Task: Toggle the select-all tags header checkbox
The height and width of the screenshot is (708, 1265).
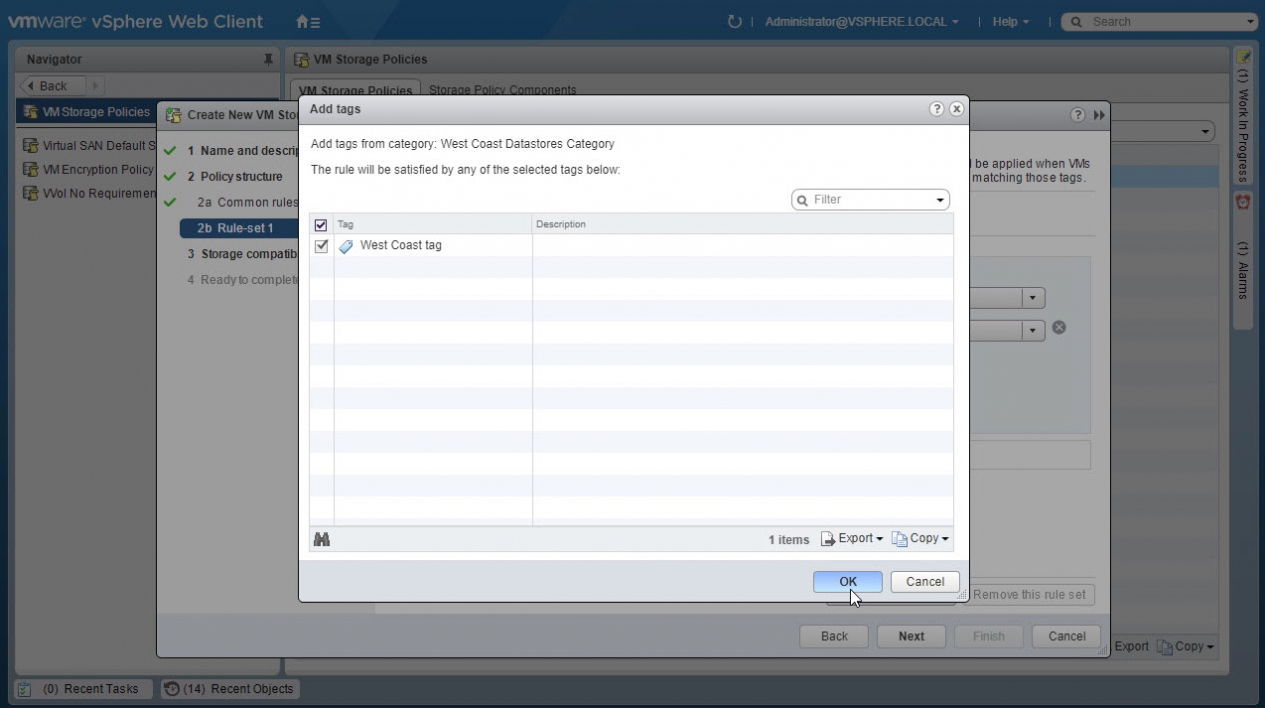Action: [321, 225]
